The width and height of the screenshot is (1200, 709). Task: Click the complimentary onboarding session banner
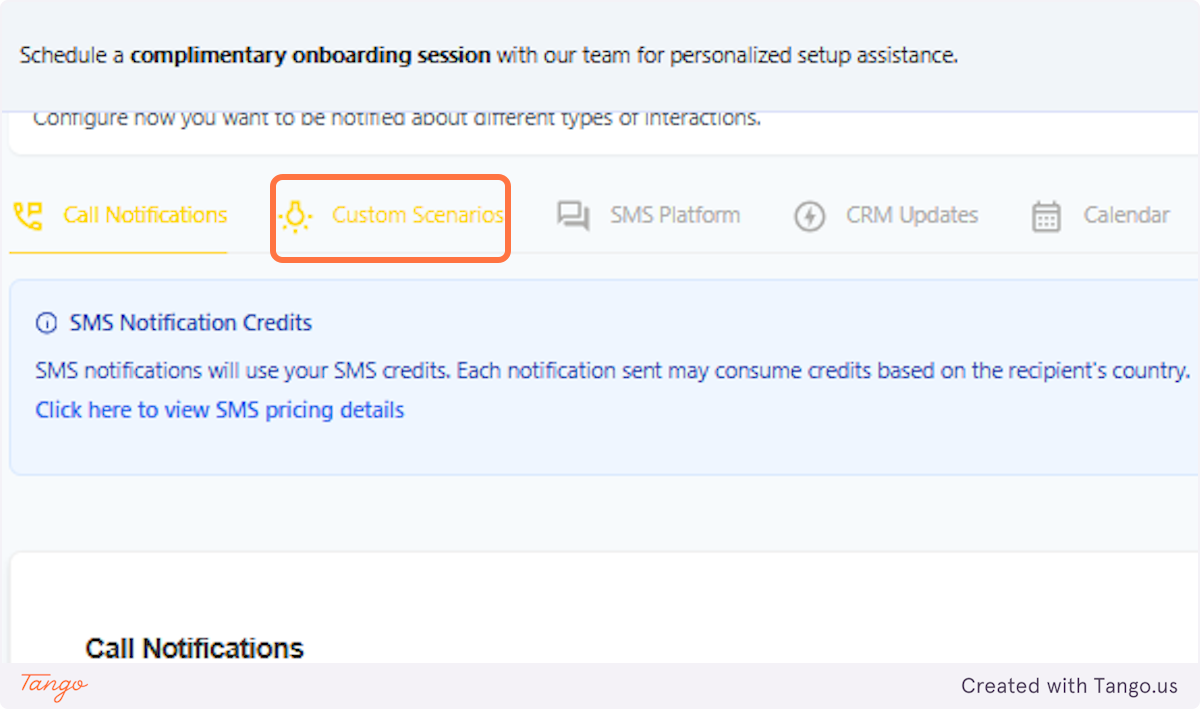click(x=488, y=55)
